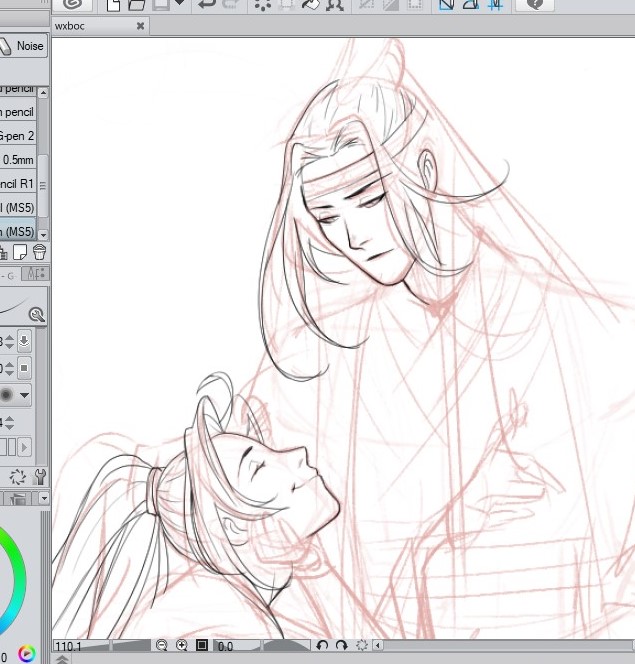Delete the selected sub tool trash icon
The width and height of the screenshot is (635, 664).
coord(39,252)
